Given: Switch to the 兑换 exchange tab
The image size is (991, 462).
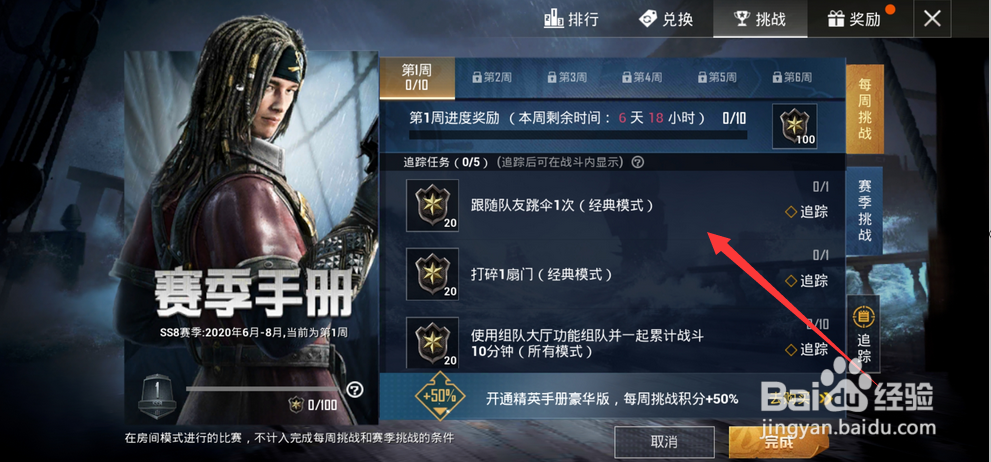Looking at the screenshot, I should [x=666, y=19].
